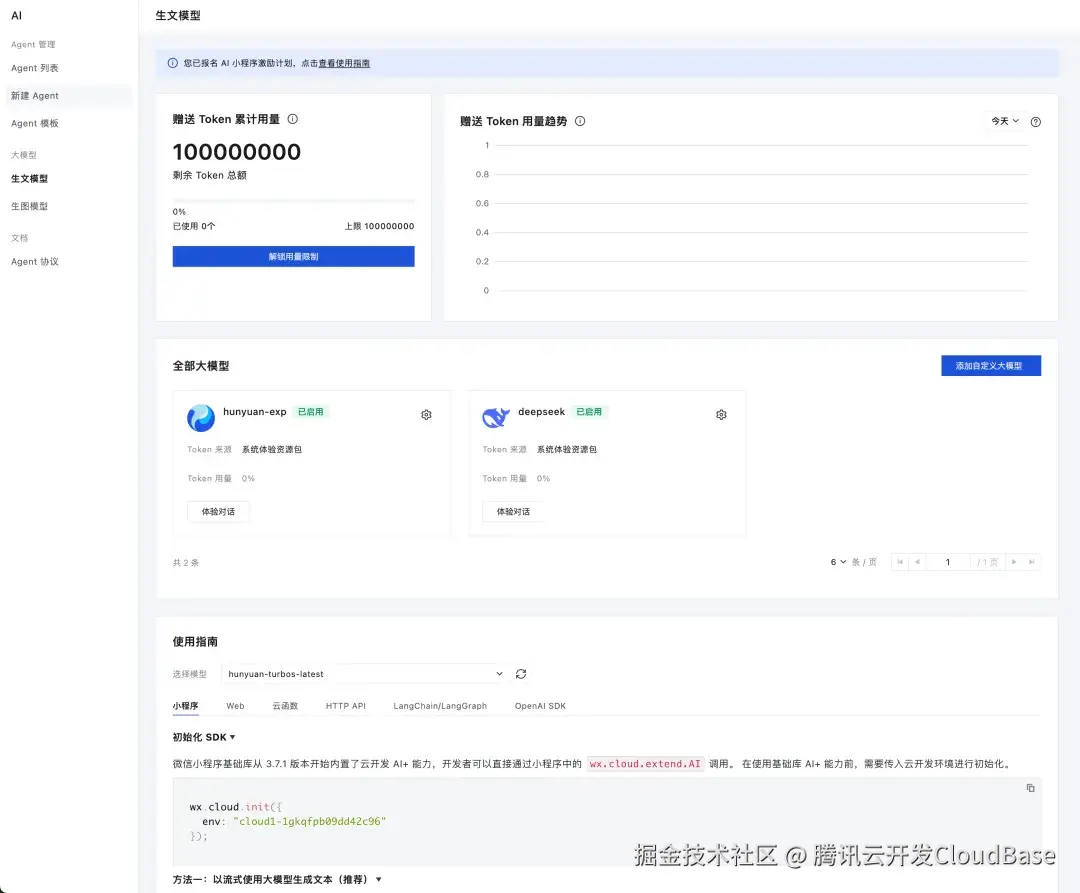Image resolution: width=1080 pixels, height=893 pixels.
Task: Copy the wx.cloud.init code snippet
Action: [1030, 788]
